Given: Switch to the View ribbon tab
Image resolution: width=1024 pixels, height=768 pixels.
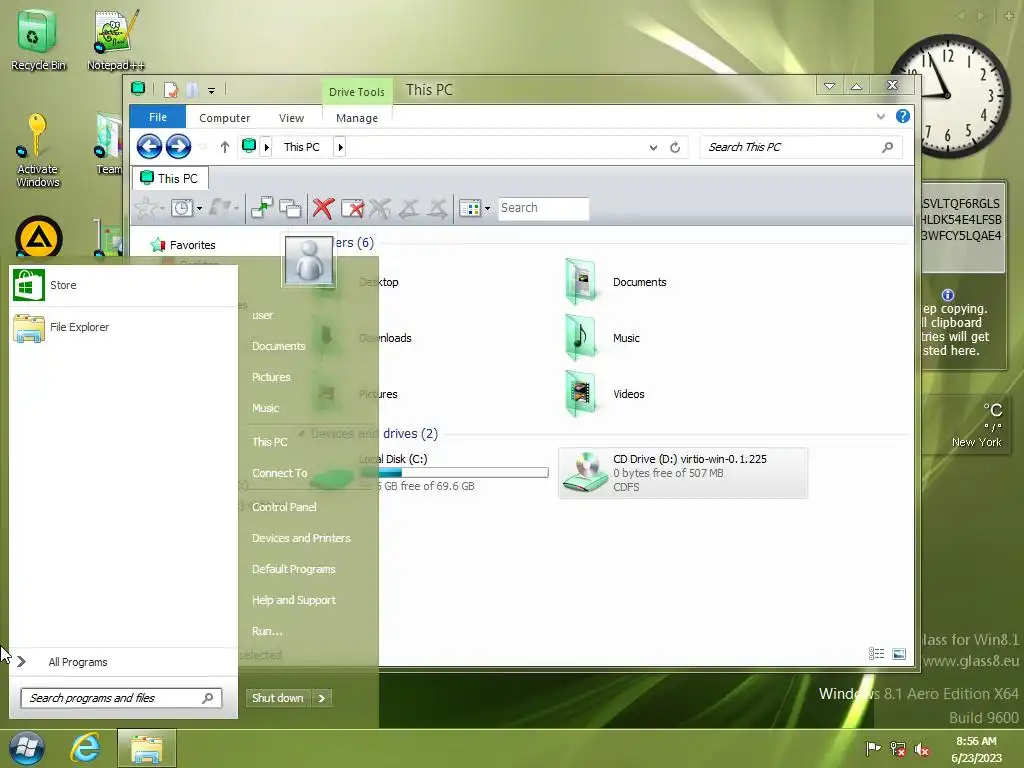Looking at the screenshot, I should coord(291,118).
